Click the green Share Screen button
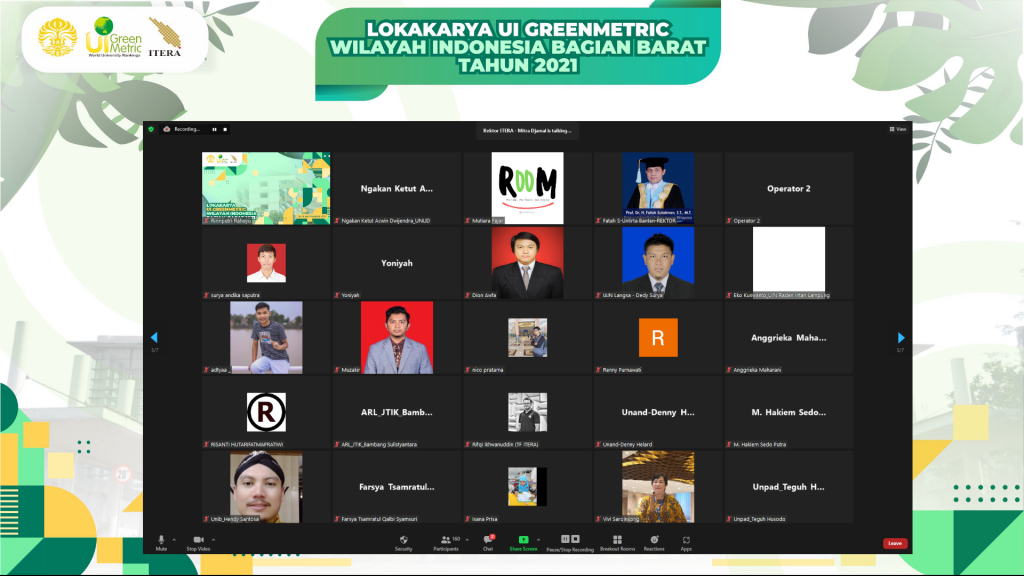The height and width of the screenshot is (576, 1024). click(x=523, y=543)
